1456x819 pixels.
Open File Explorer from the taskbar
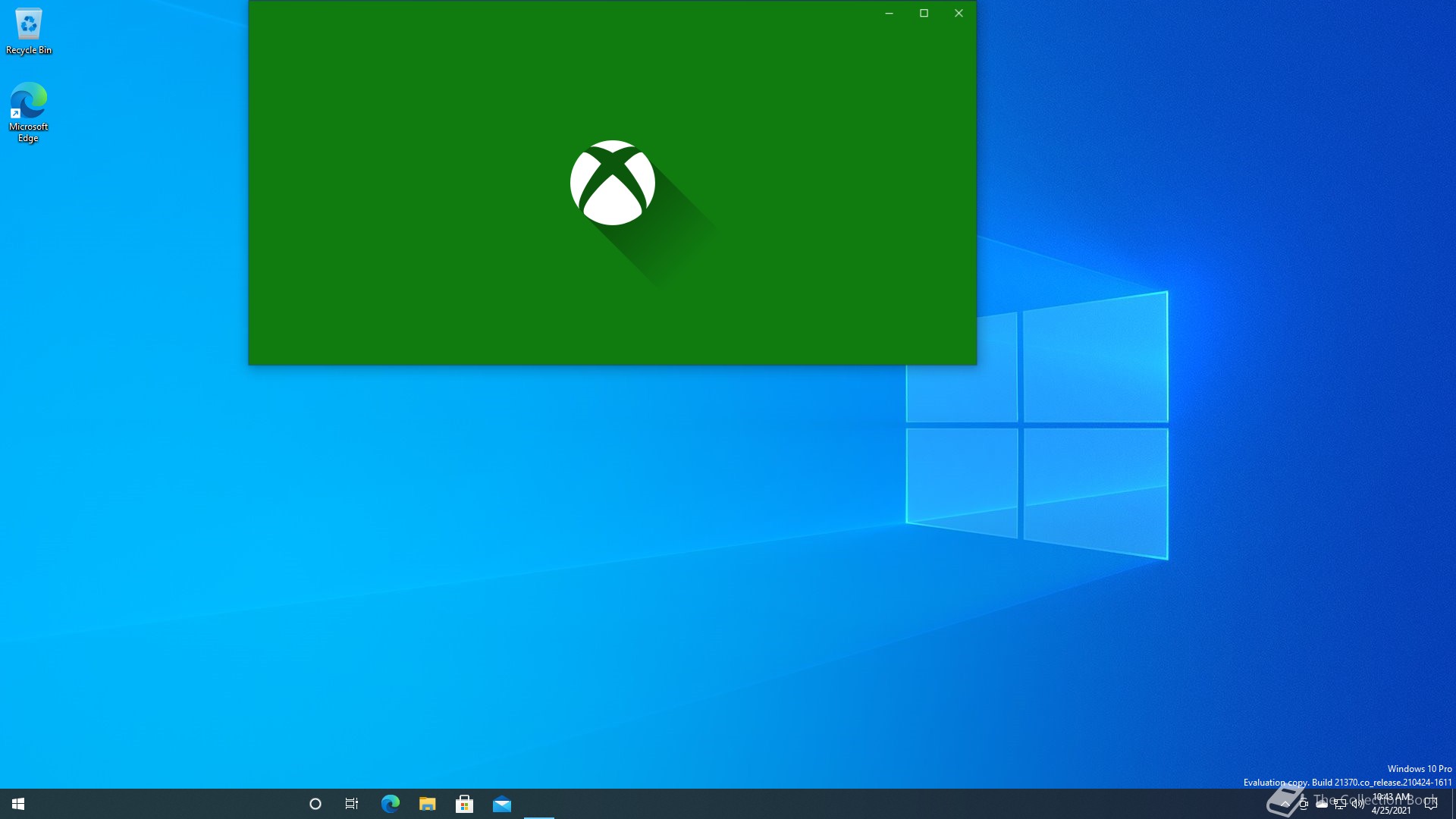point(427,804)
